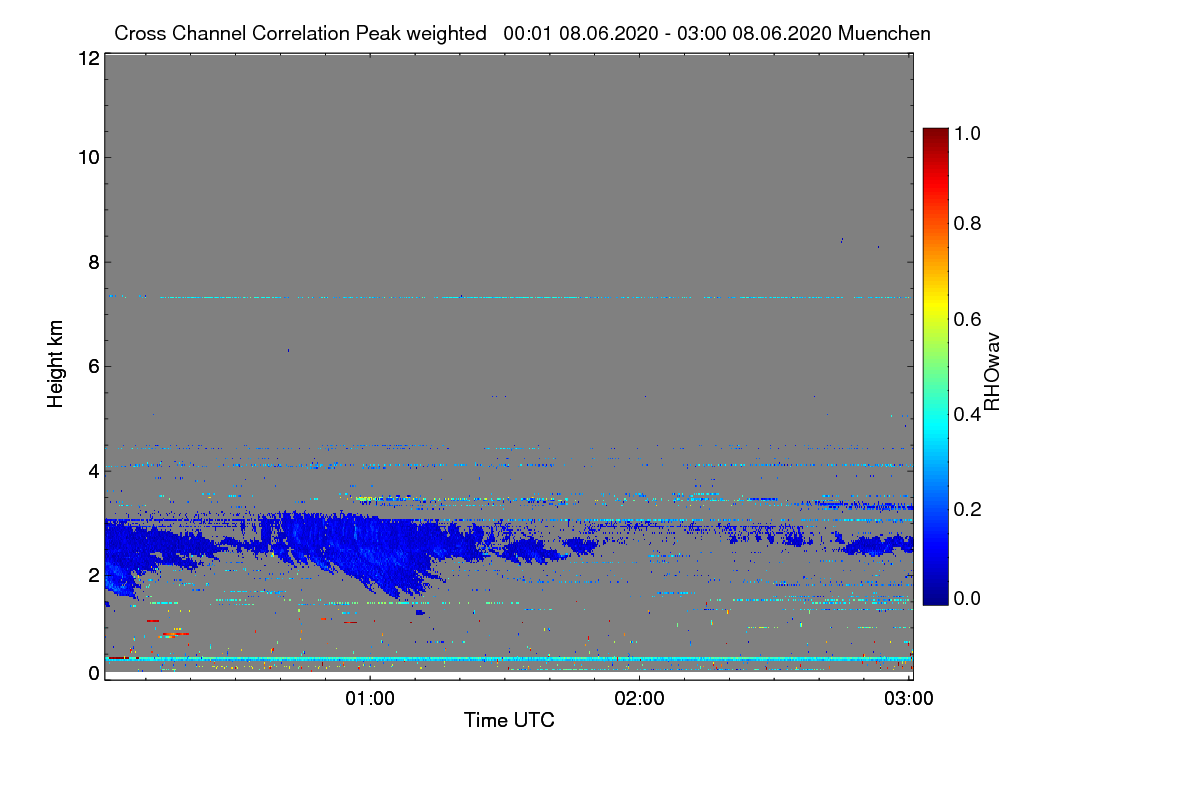Click the colorbar value '1.0'
Viewport: 1200px width, 800px height.
967,131
